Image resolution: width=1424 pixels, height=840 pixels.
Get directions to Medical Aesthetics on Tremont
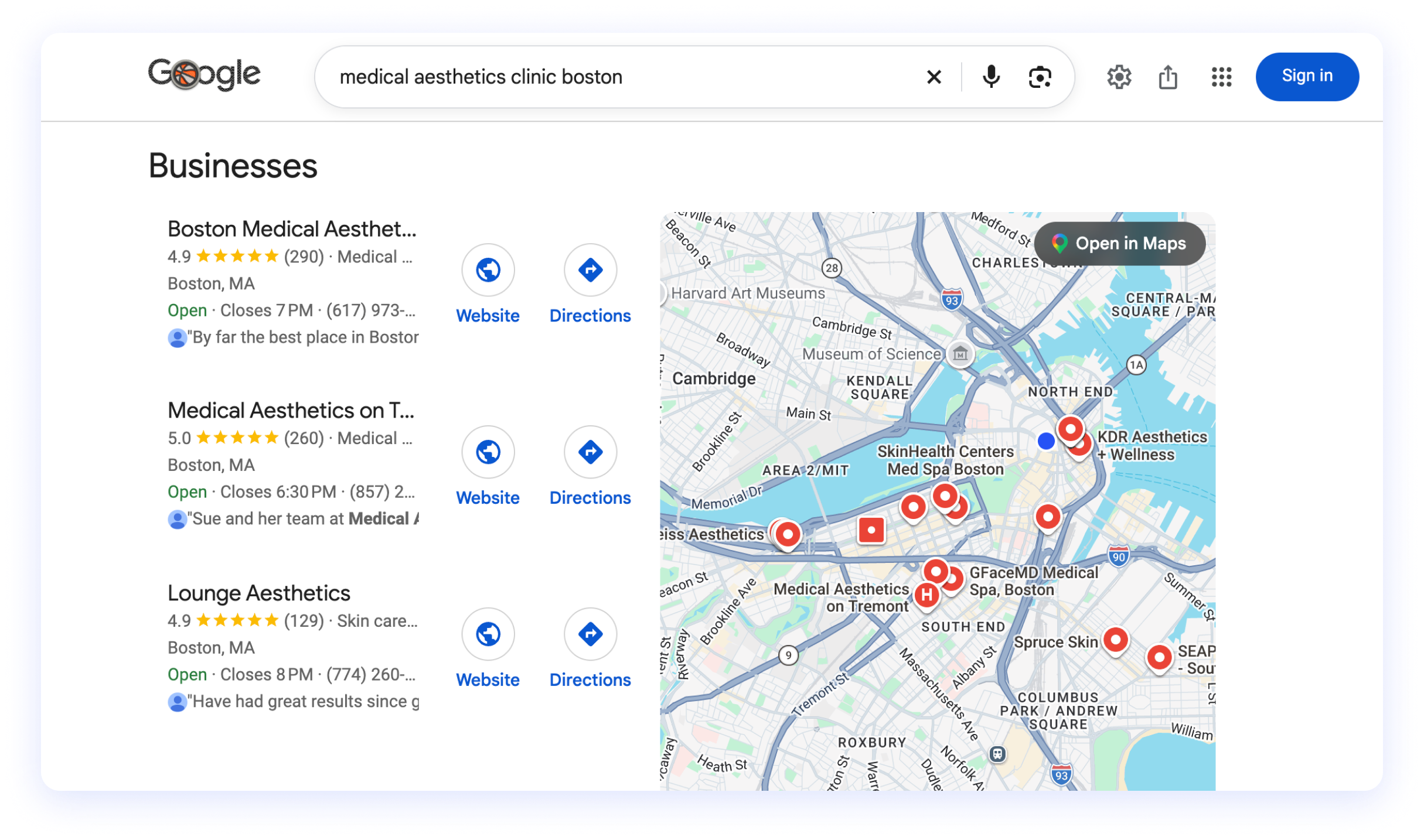pyautogui.click(x=590, y=467)
